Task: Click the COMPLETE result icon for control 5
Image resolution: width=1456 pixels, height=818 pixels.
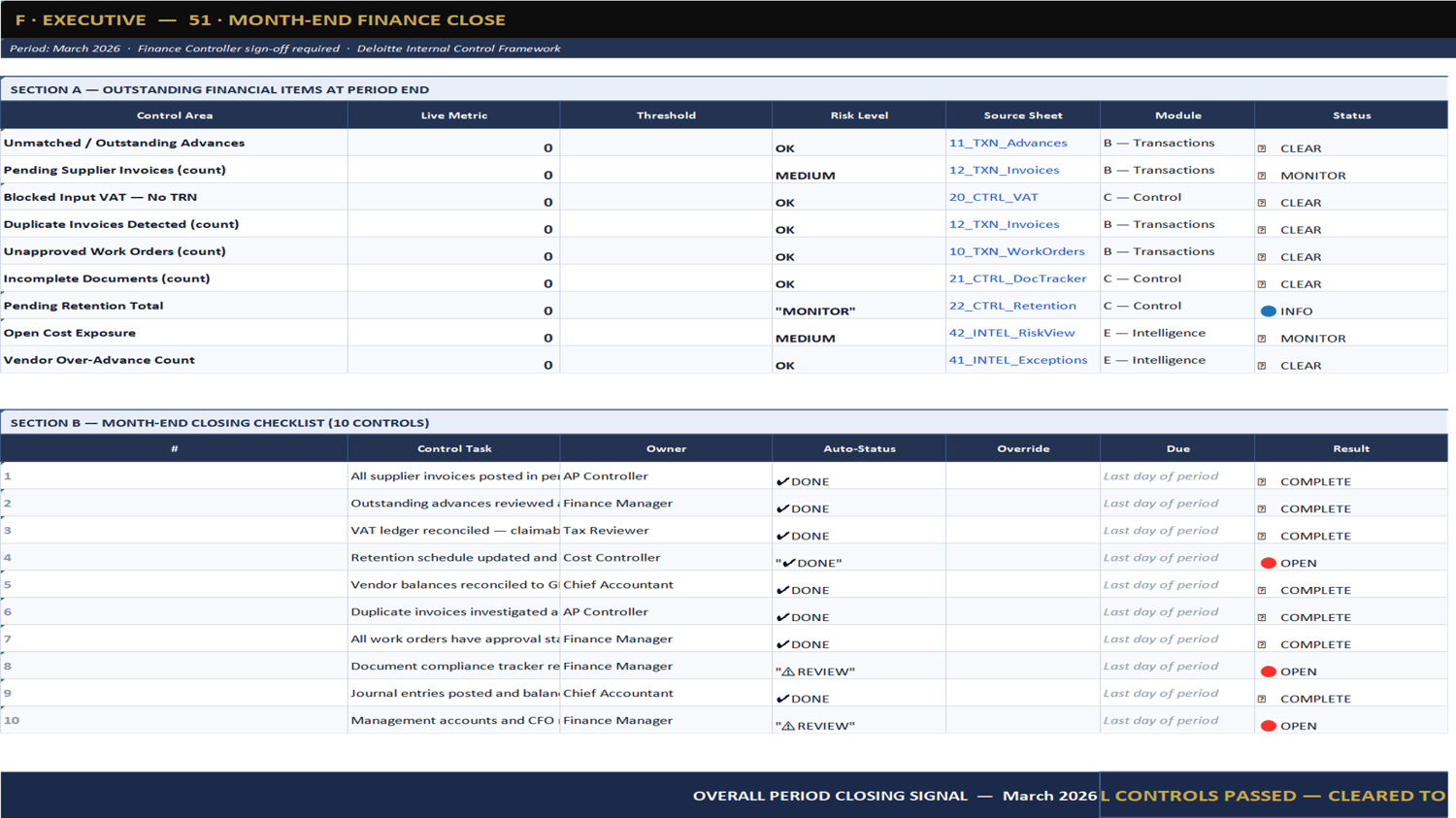Action: coord(1262,591)
